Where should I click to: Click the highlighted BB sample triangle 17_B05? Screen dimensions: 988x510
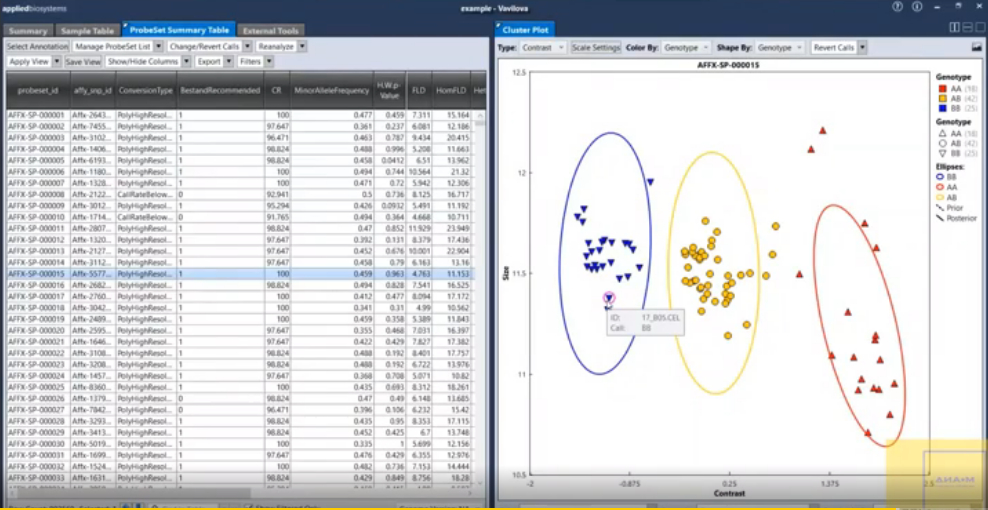[609, 298]
